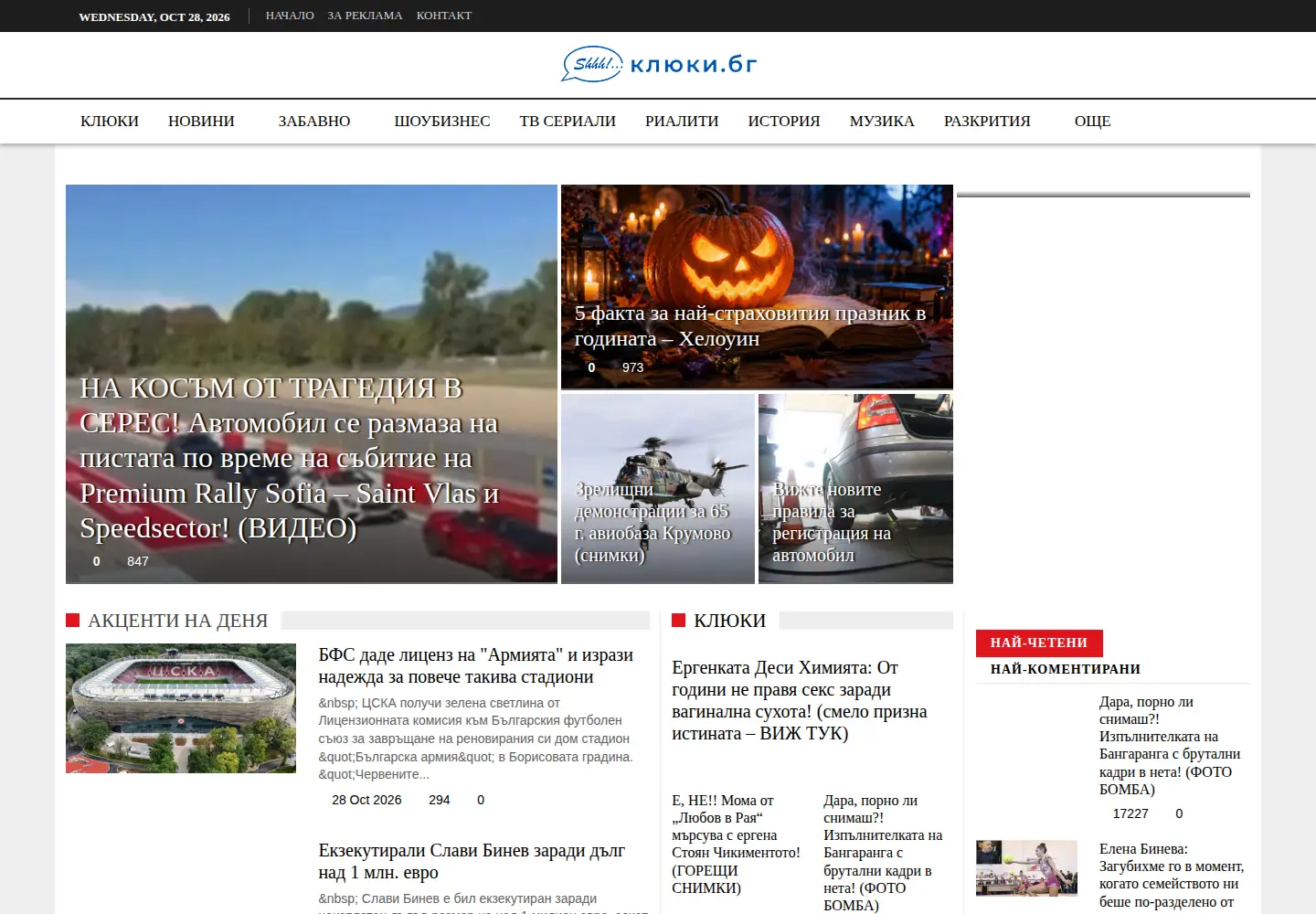Open the Елена Бинева gymnastics thumbnail

[x=1027, y=868]
